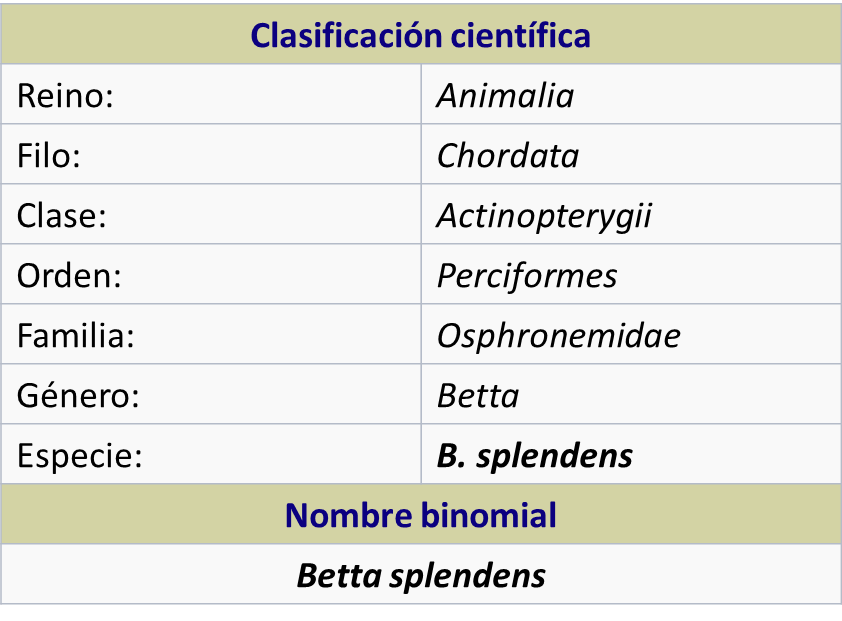Viewport: 842px width, 621px height.
Task: Click the italic "Betta" genus value
Action: (x=478, y=396)
